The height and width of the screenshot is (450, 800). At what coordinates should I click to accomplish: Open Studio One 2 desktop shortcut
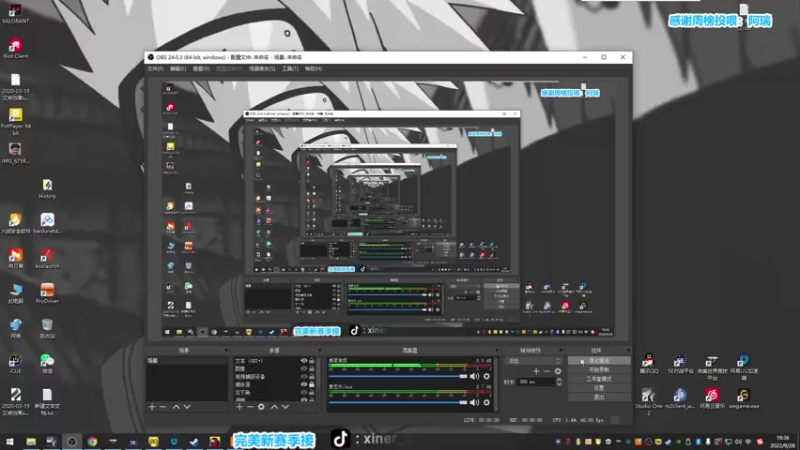click(648, 402)
